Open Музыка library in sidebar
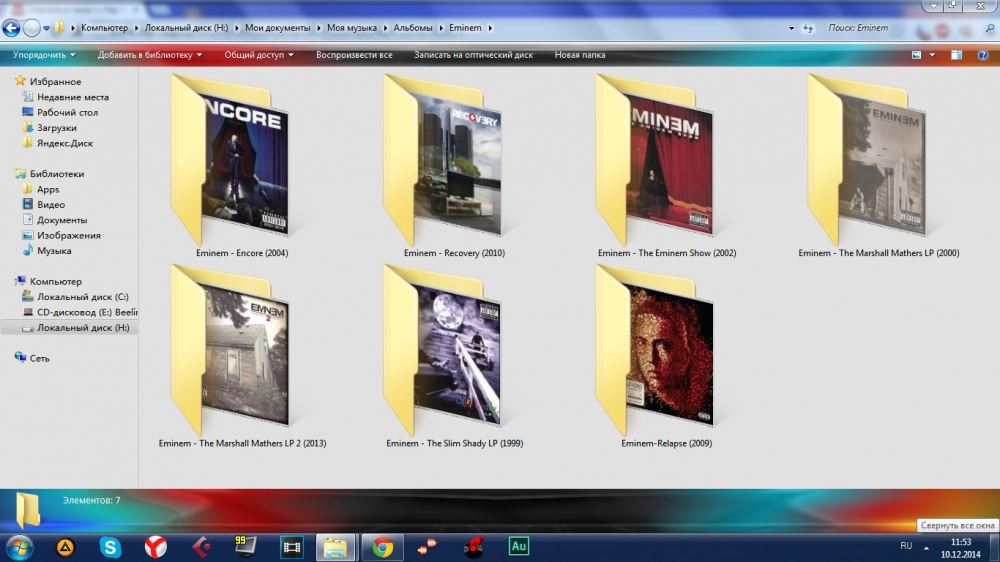The image size is (1000, 562). click(x=54, y=251)
